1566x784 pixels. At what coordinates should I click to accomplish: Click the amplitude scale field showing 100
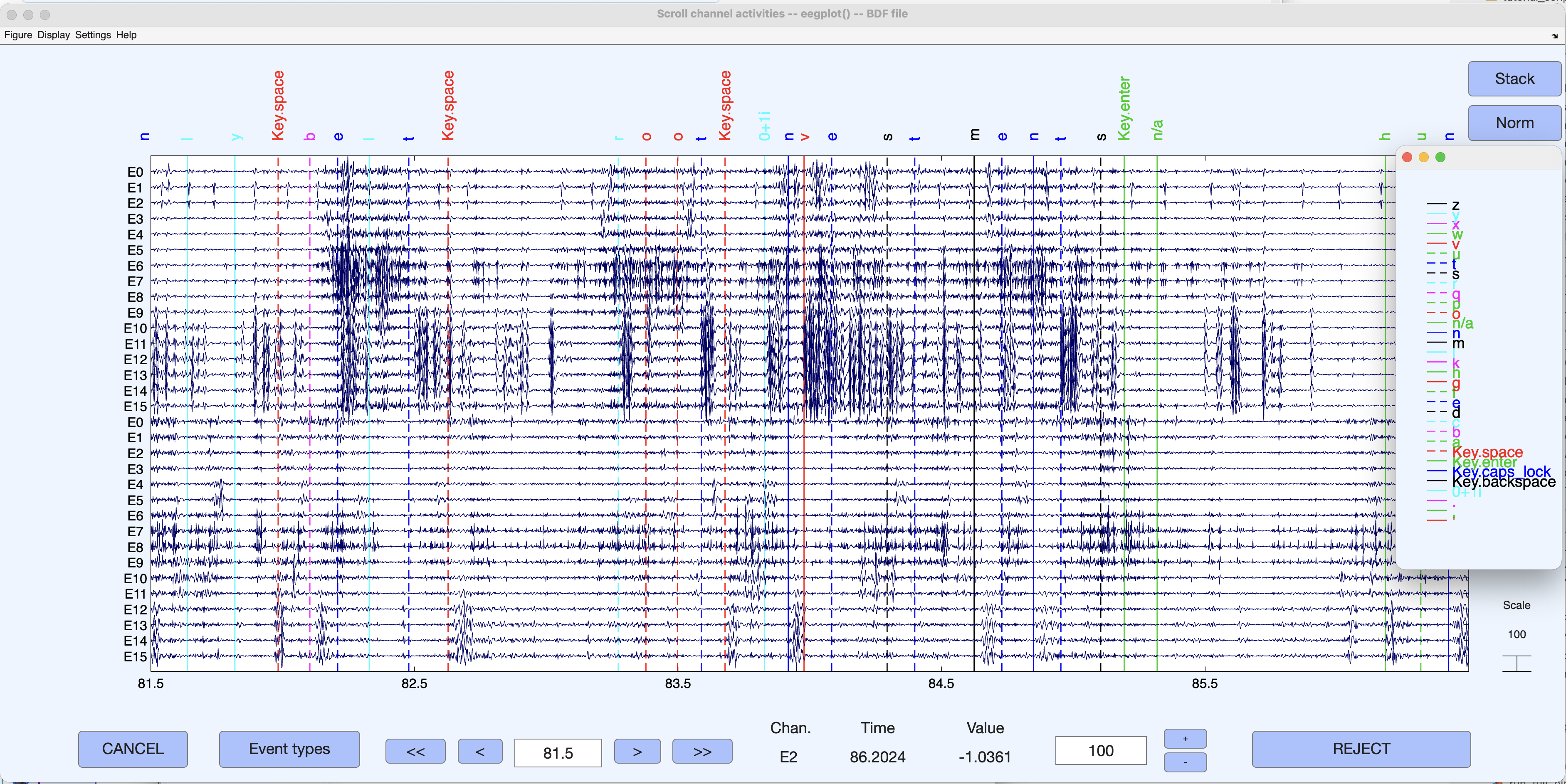pos(1100,751)
